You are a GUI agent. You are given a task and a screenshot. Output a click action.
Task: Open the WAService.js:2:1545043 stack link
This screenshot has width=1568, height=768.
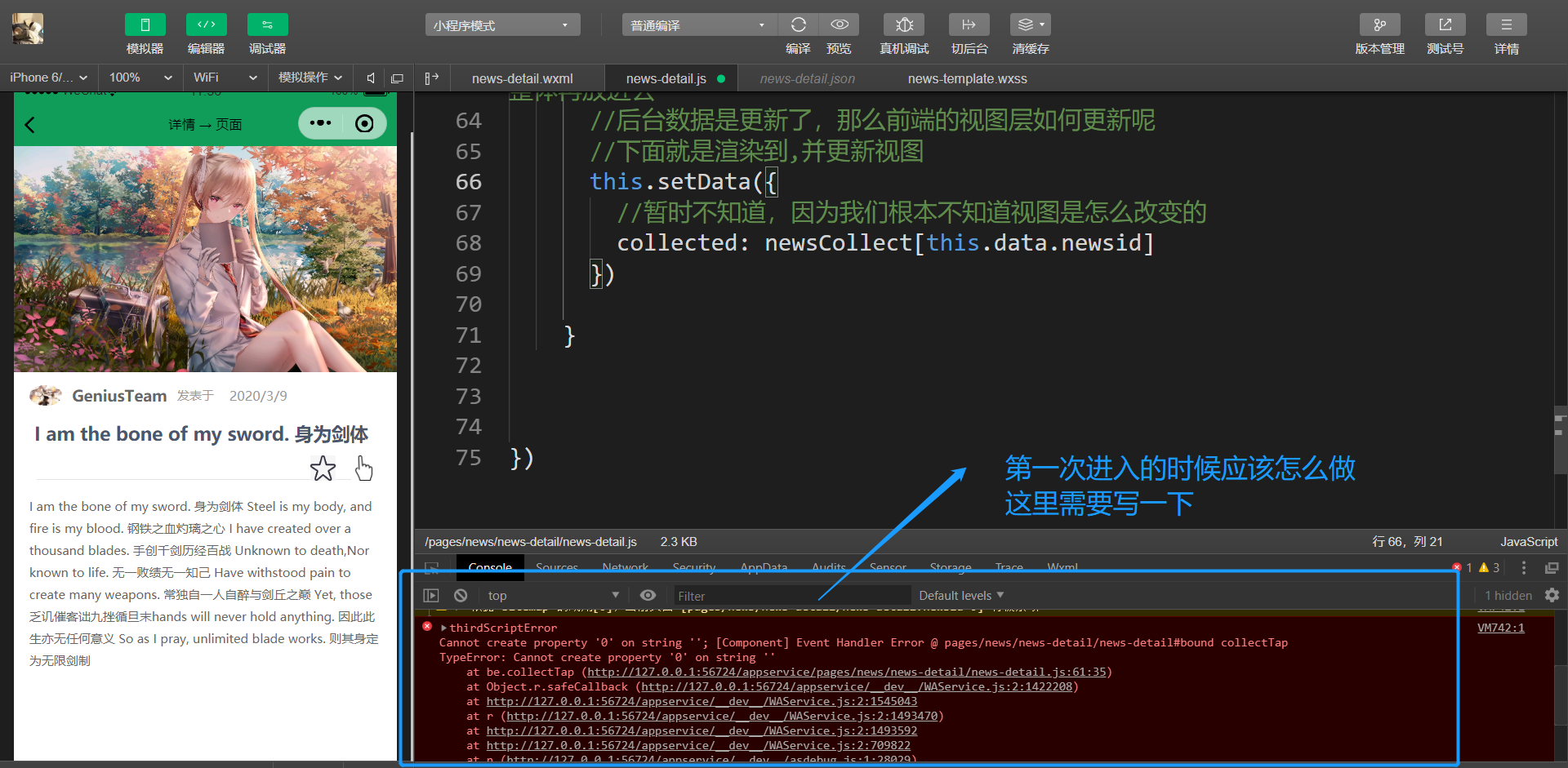click(702, 701)
